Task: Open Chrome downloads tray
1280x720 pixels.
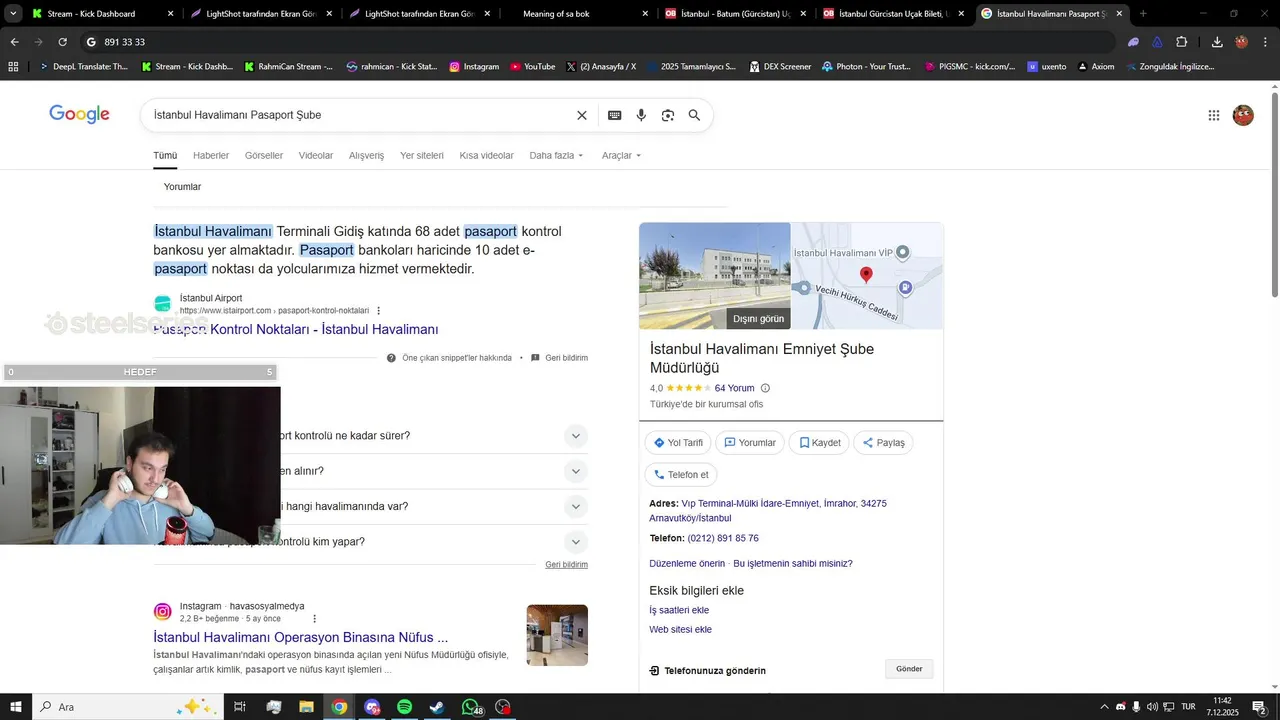Action: tap(1217, 42)
